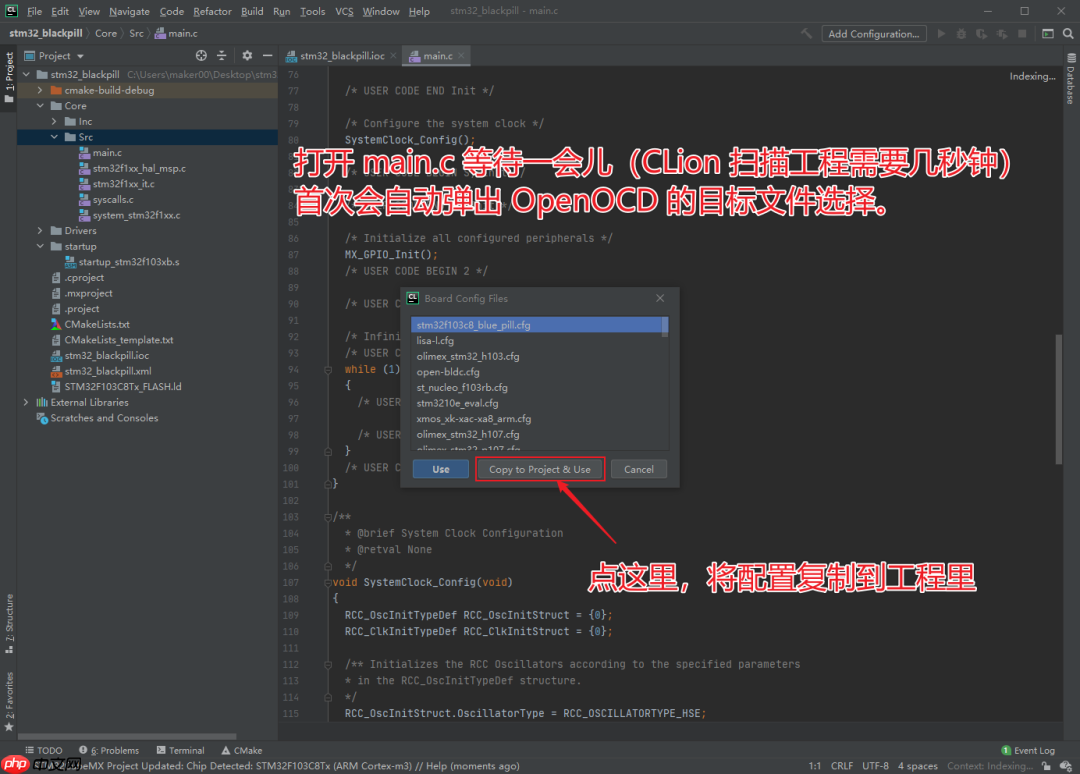Open the Search Everywhere magnifier icon
The height and width of the screenshot is (774, 1080).
[1068, 33]
